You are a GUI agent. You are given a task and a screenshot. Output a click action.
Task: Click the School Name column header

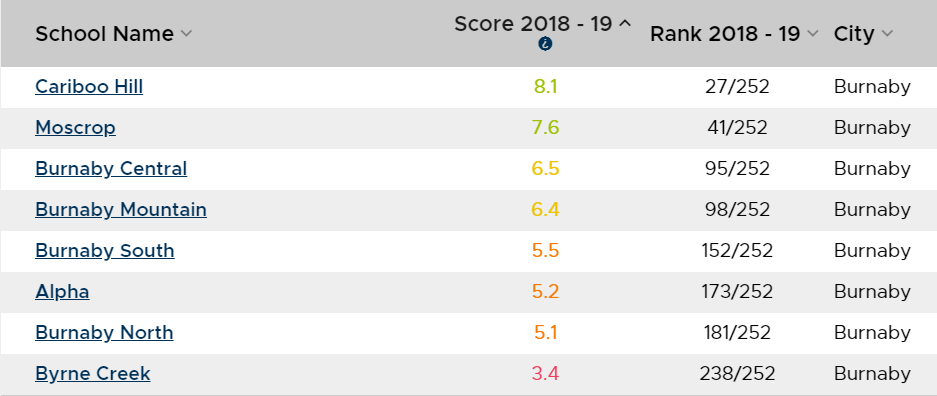click(105, 34)
